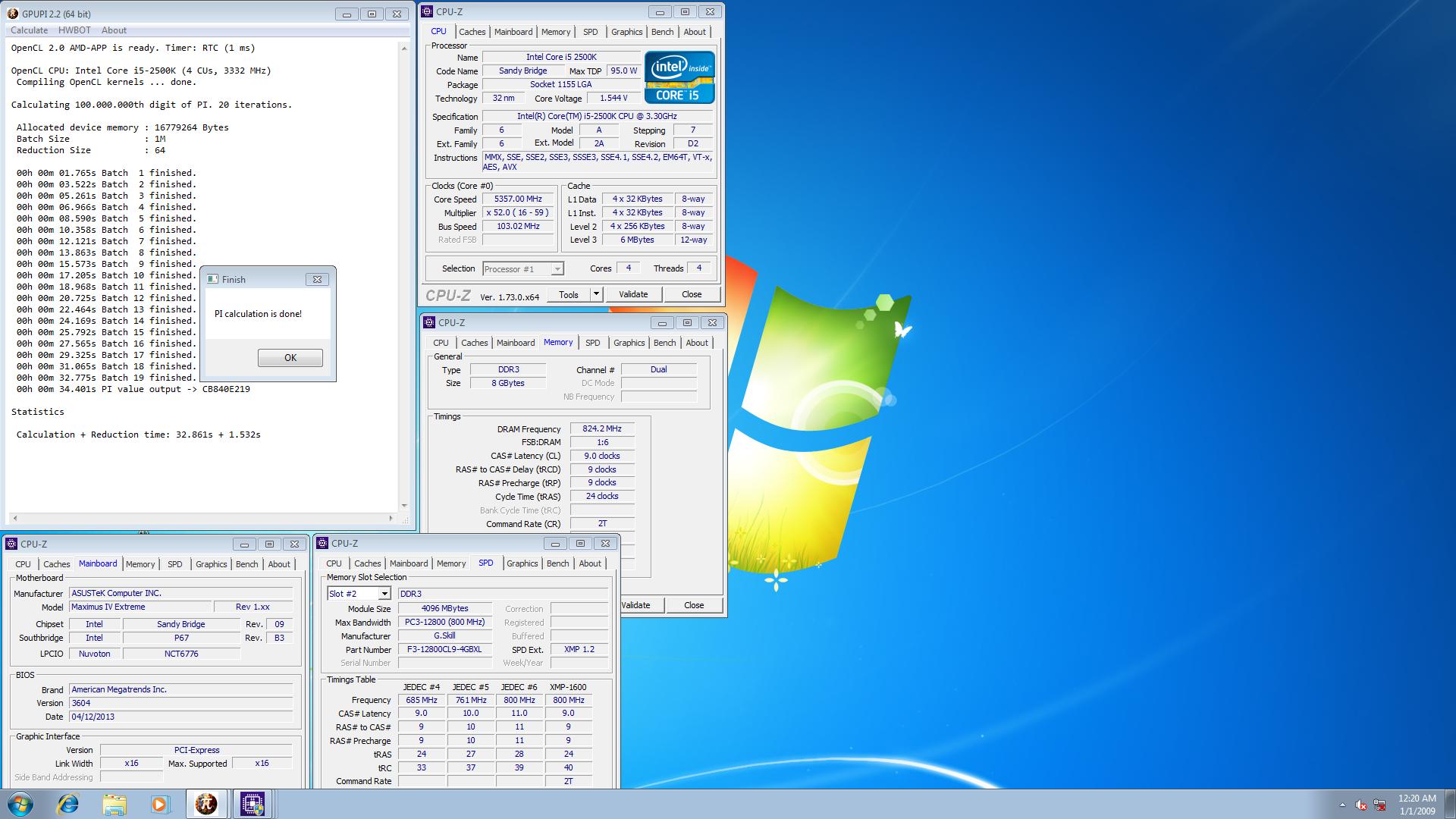Select the BIOS version 3604 field

[x=180, y=703]
